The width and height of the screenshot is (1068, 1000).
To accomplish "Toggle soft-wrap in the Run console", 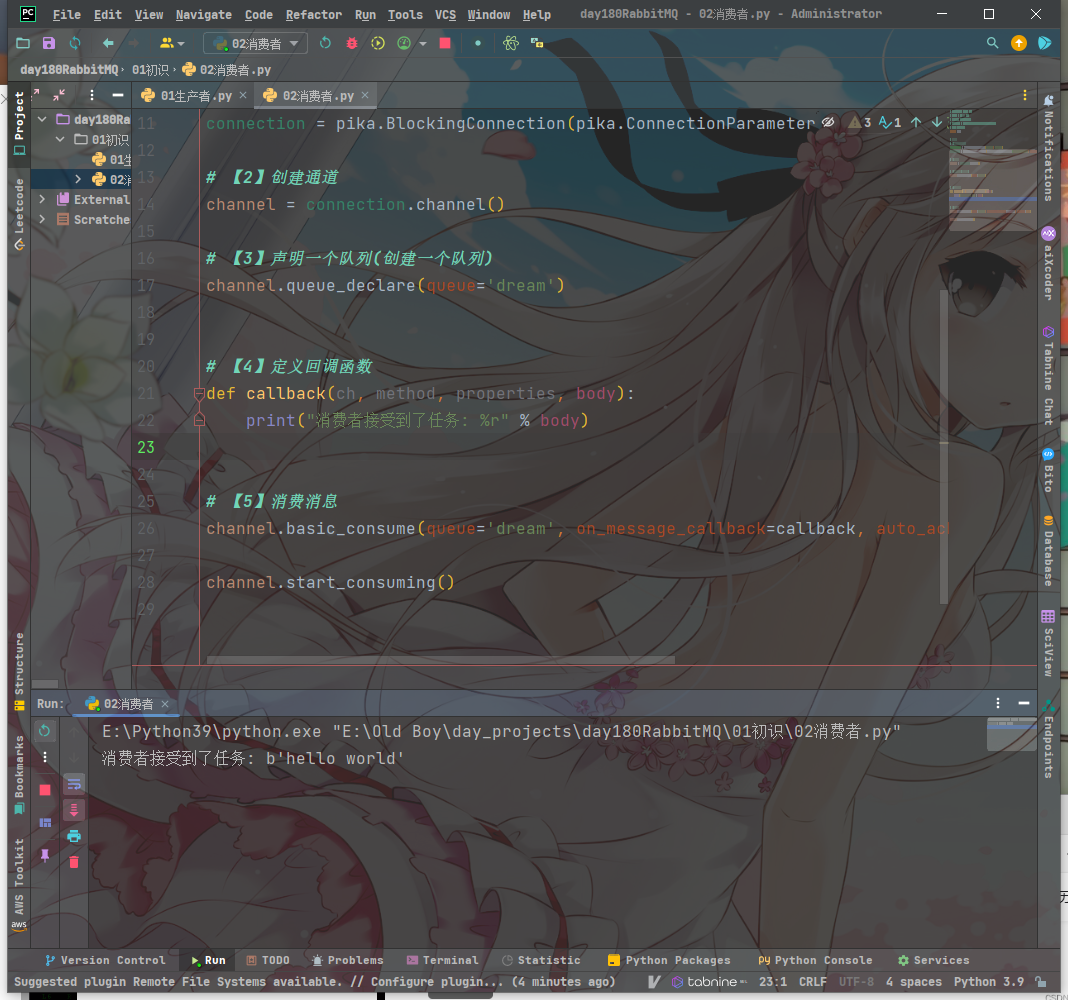I will pos(74,785).
